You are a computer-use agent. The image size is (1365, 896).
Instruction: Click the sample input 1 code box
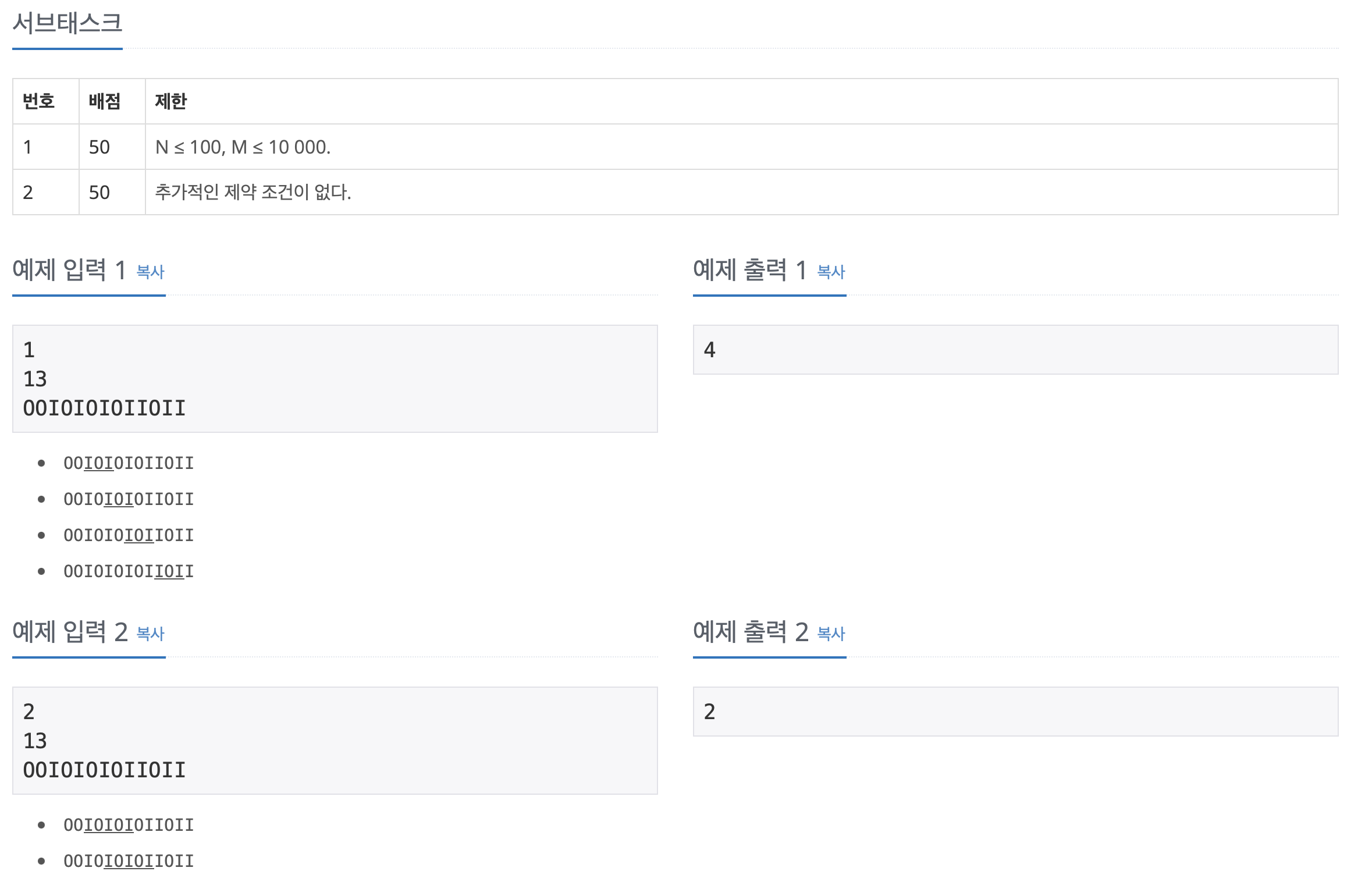pyautogui.click(x=335, y=378)
